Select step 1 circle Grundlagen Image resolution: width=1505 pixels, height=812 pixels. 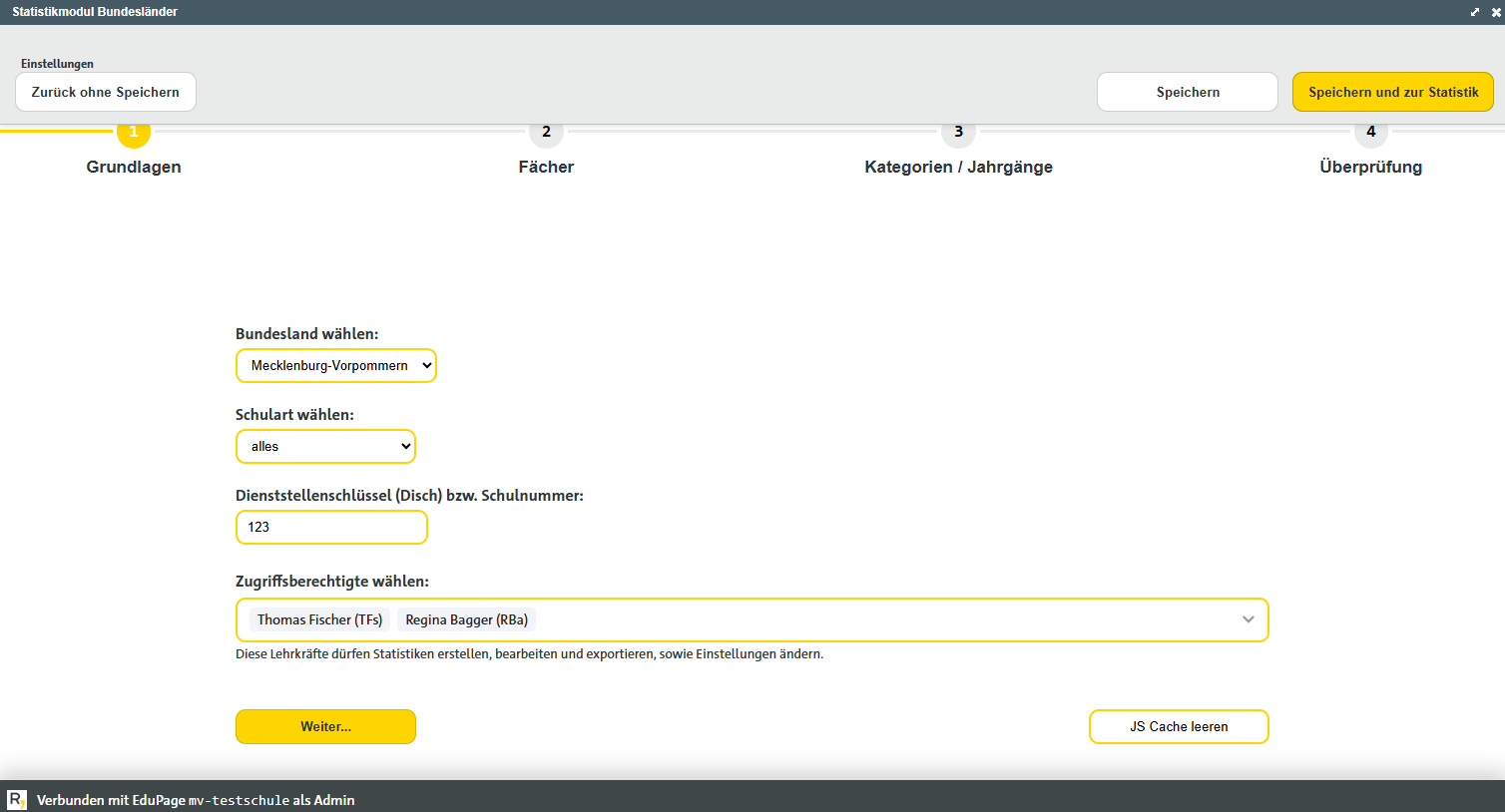[x=134, y=132]
